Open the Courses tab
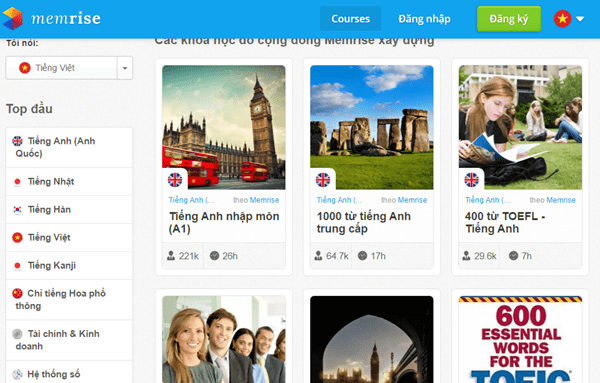The width and height of the screenshot is (600, 383). click(351, 18)
